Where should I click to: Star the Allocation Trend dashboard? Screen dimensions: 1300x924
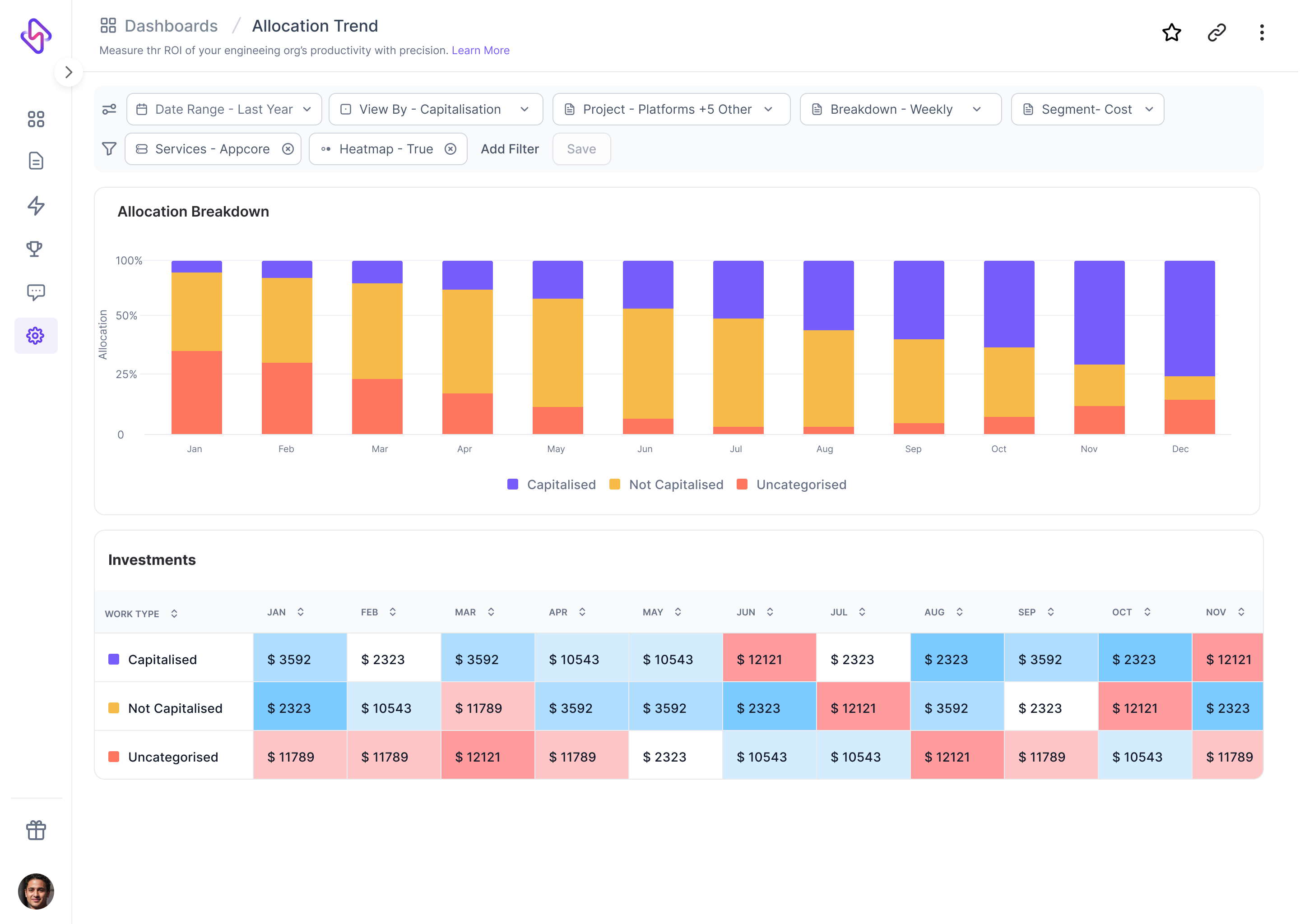[1172, 33]
